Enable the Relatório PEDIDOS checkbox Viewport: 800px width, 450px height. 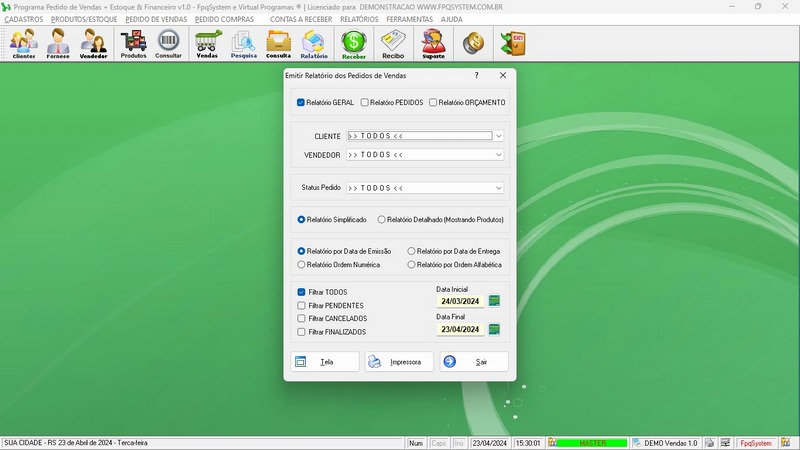(365, 102)
